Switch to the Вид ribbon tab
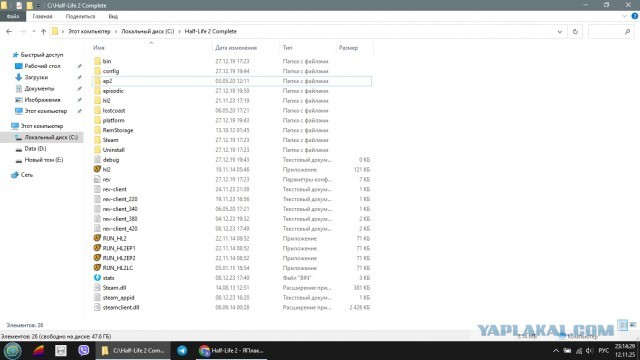This screenshot has width=640, height=360. (113, 16)
